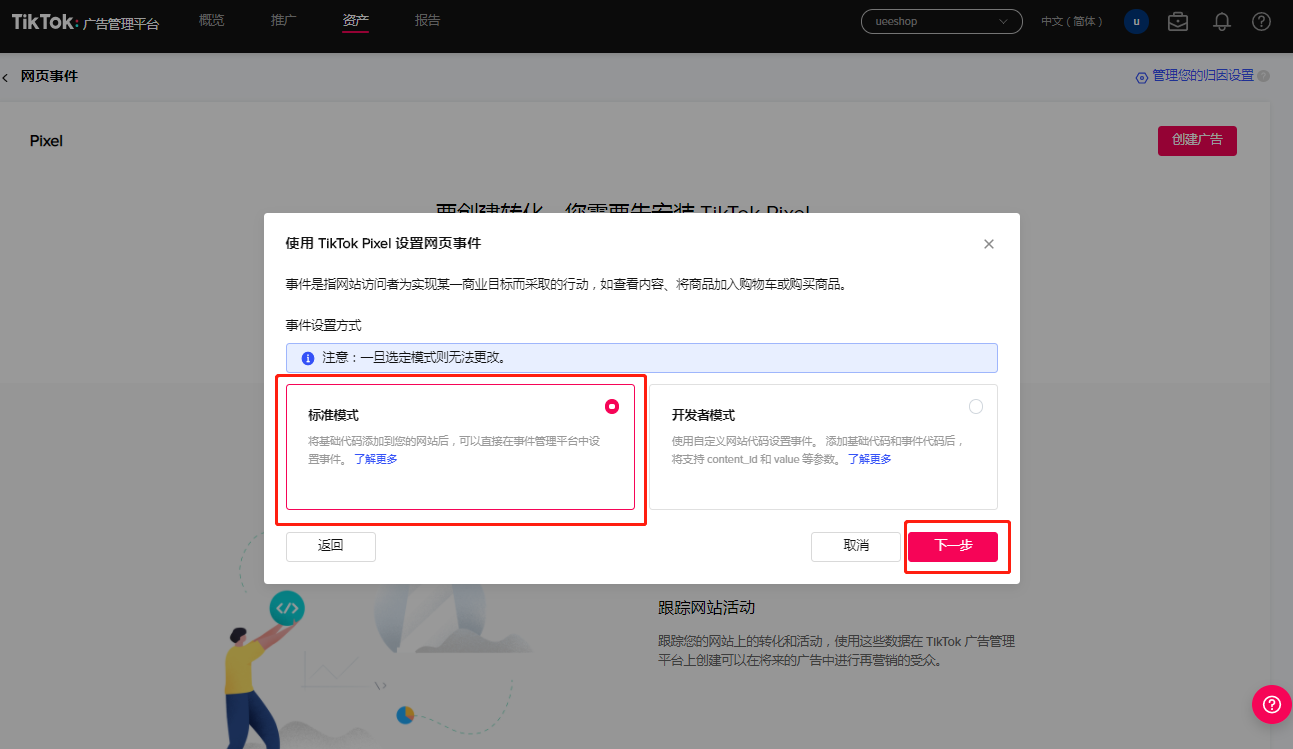Viewport: 1293px width, 749px height.
Task: Click info icon next to 归因设置
Action: coord(1264,76)
